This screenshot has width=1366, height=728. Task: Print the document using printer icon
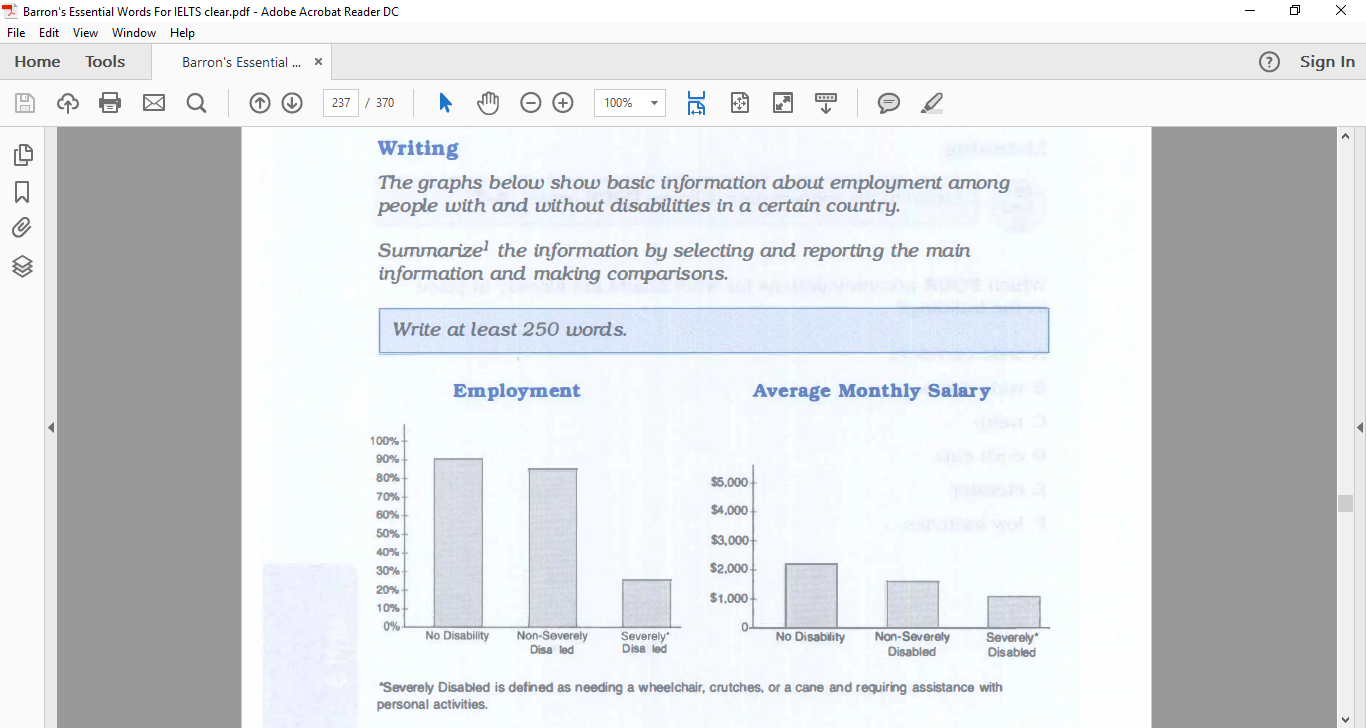[x=110, y=103]
